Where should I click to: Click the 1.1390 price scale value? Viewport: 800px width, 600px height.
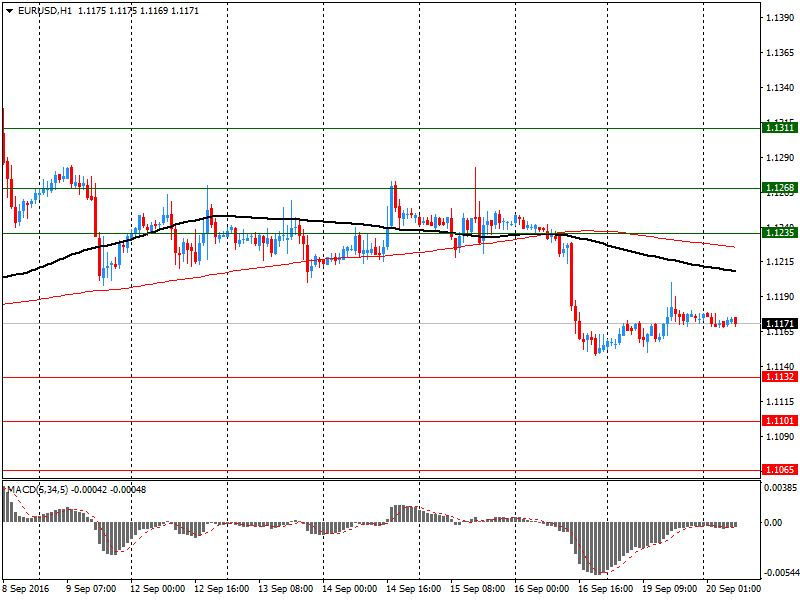(x=780, y=18)
